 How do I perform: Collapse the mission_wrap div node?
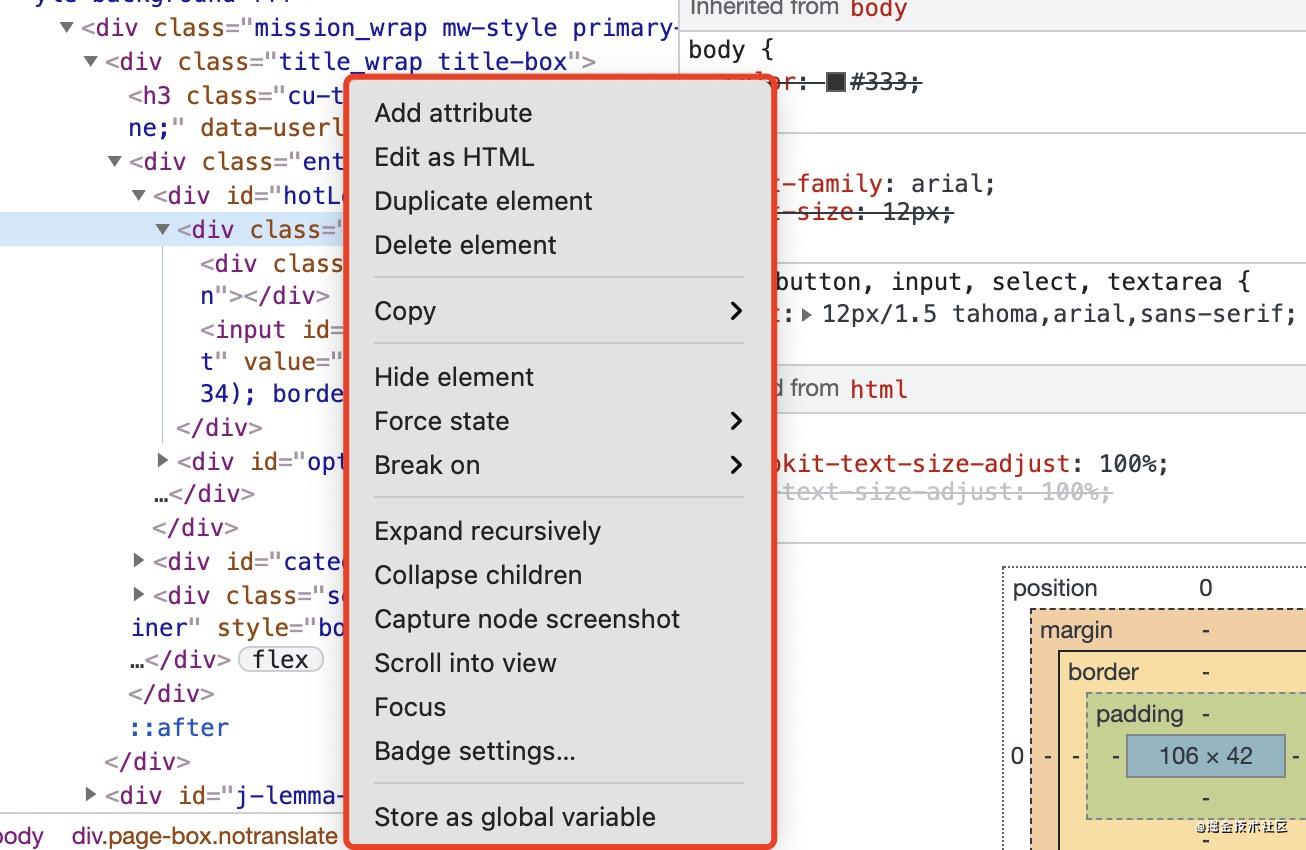(67, 28)
